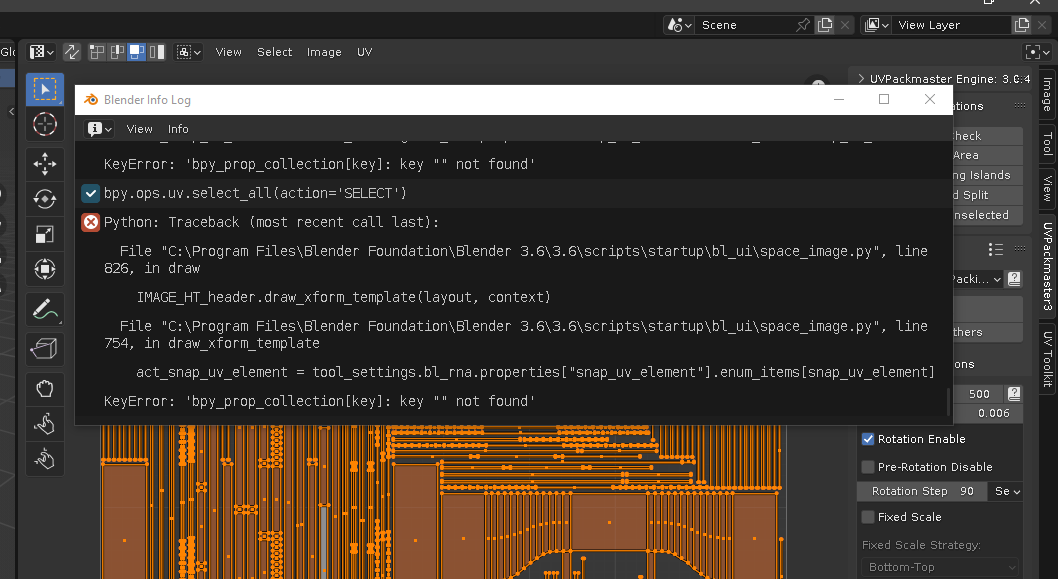Viewport: 1058px width, 579px height.
Task: Choose the Move tool in toolbar
Action: click(x=45, y=164)
